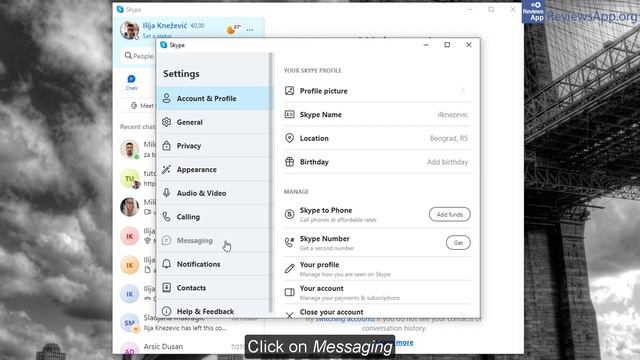This screenshot has width=640, height=360.
Task: Click the settings sidebar scrollbar
Action: (x=271, y=183)
